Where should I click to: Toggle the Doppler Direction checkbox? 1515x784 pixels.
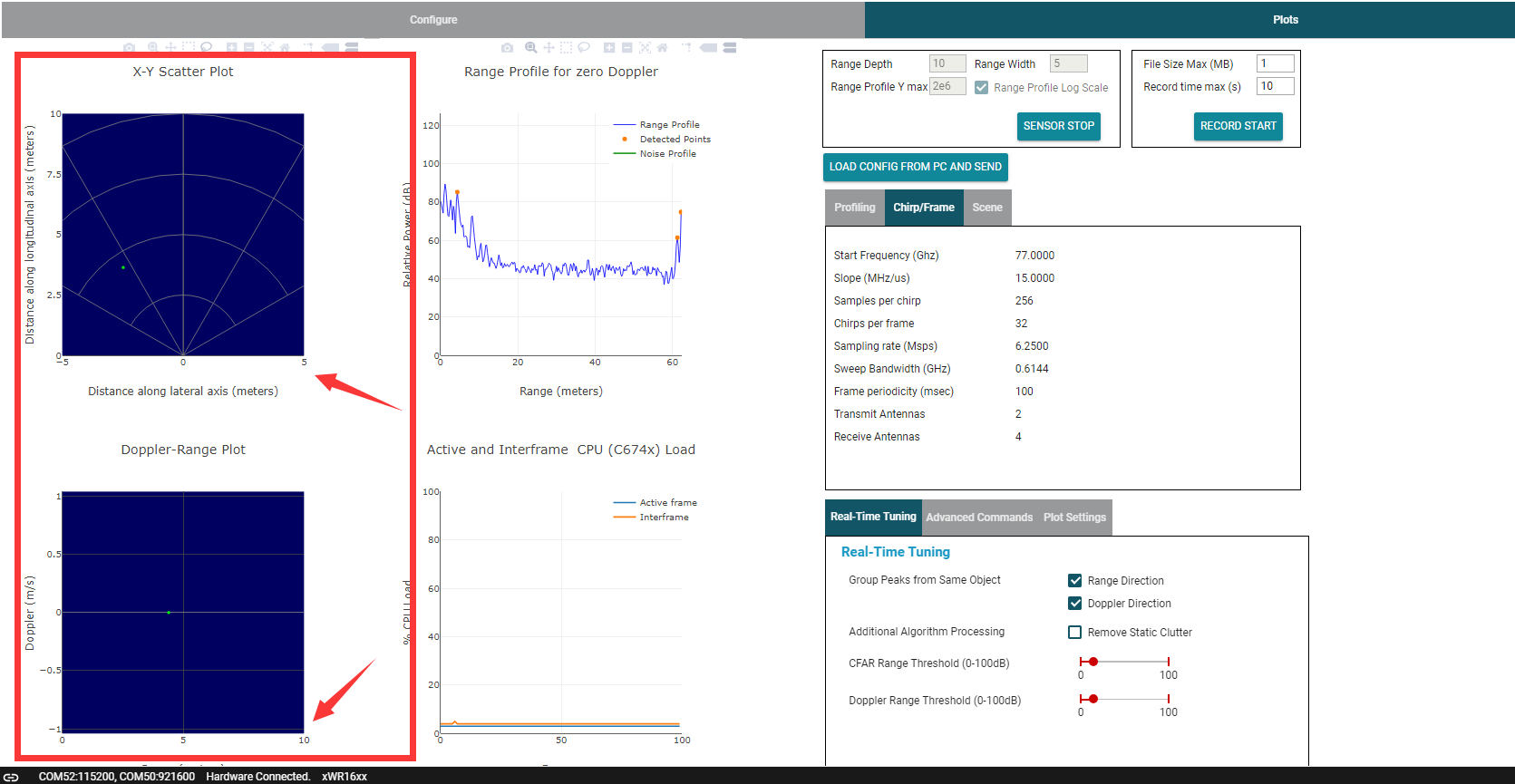click(1074, 603)
